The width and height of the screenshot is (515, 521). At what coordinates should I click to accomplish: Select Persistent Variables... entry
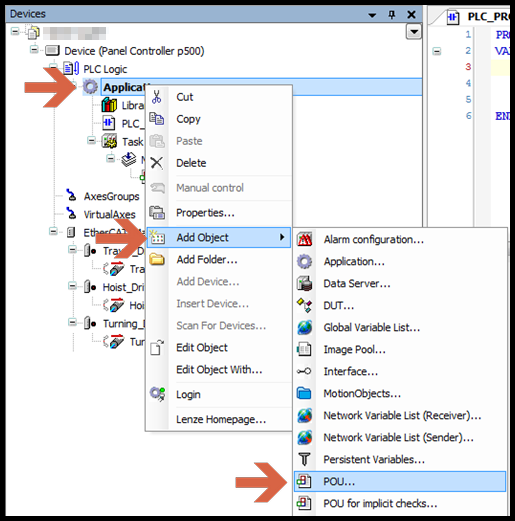400,459
